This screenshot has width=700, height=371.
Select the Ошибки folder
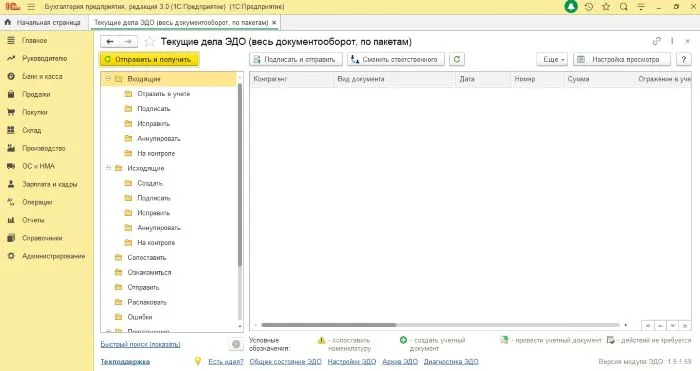pos(140,317)
